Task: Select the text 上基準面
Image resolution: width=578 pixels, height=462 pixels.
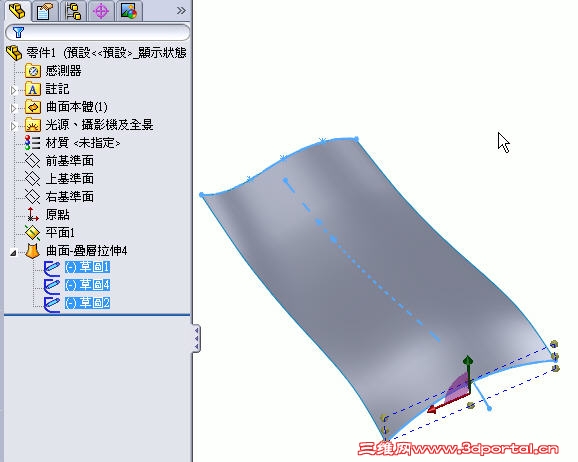Action: point(69,178)
